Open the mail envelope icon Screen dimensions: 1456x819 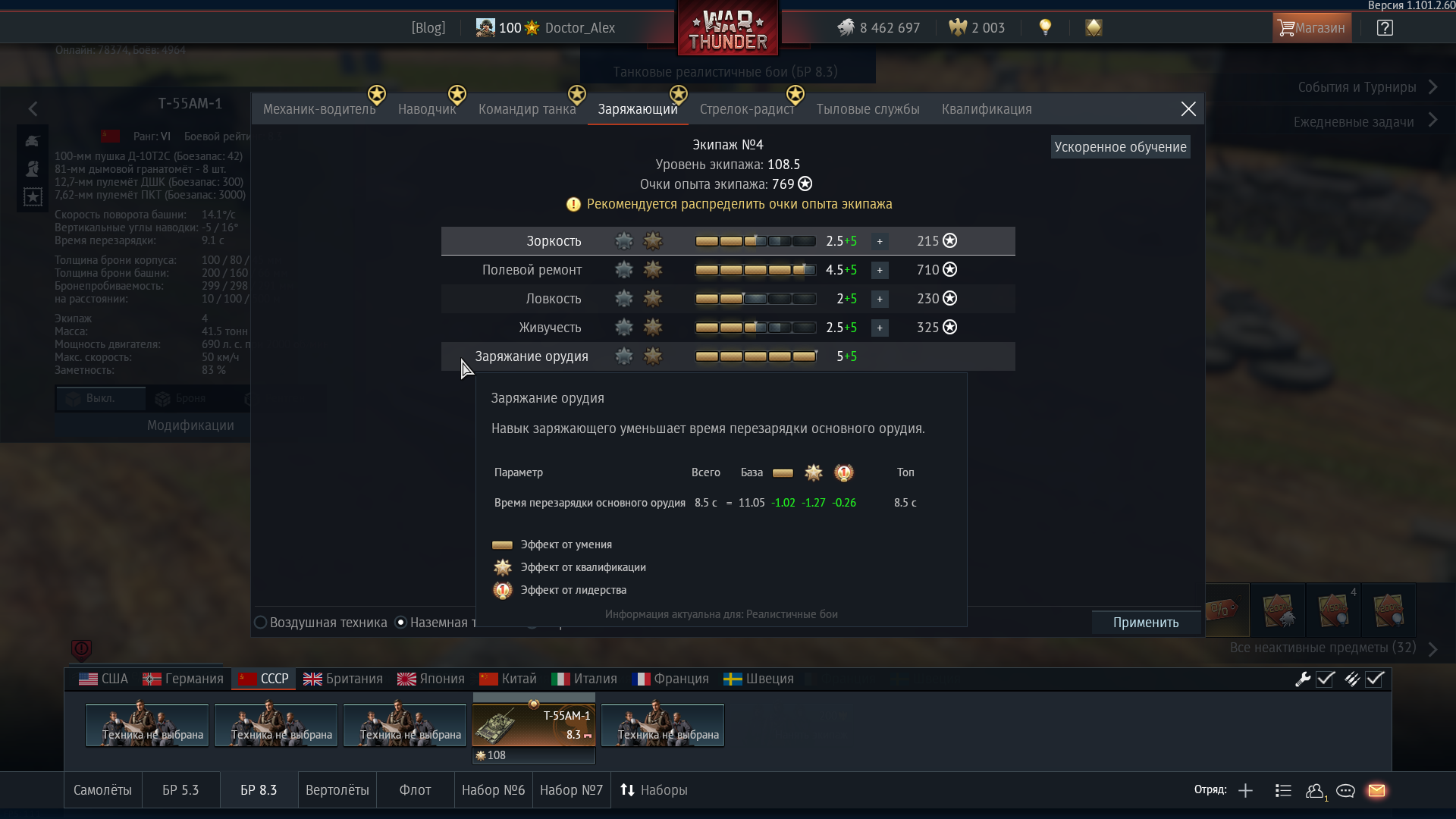click(x=1376, y=790)
